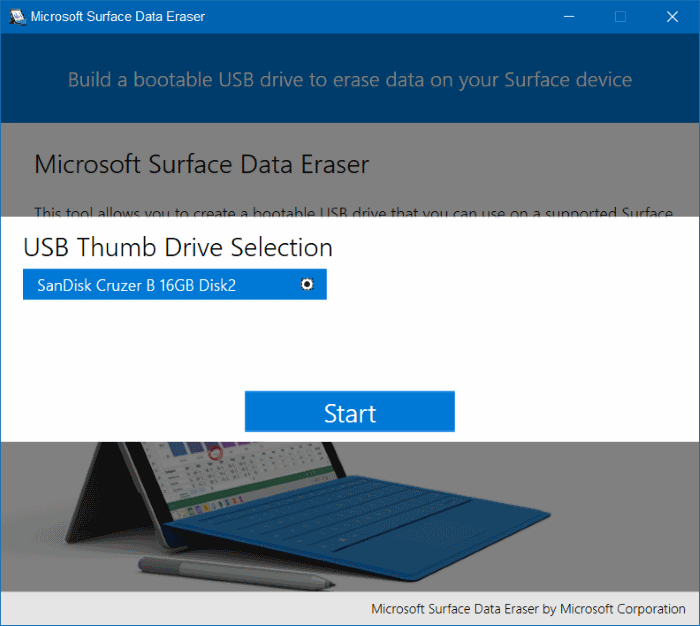This screenshot has width=700, height=626.
Task: Close the Microsoft Surface Data Eraser window
Action: point(672,17)
